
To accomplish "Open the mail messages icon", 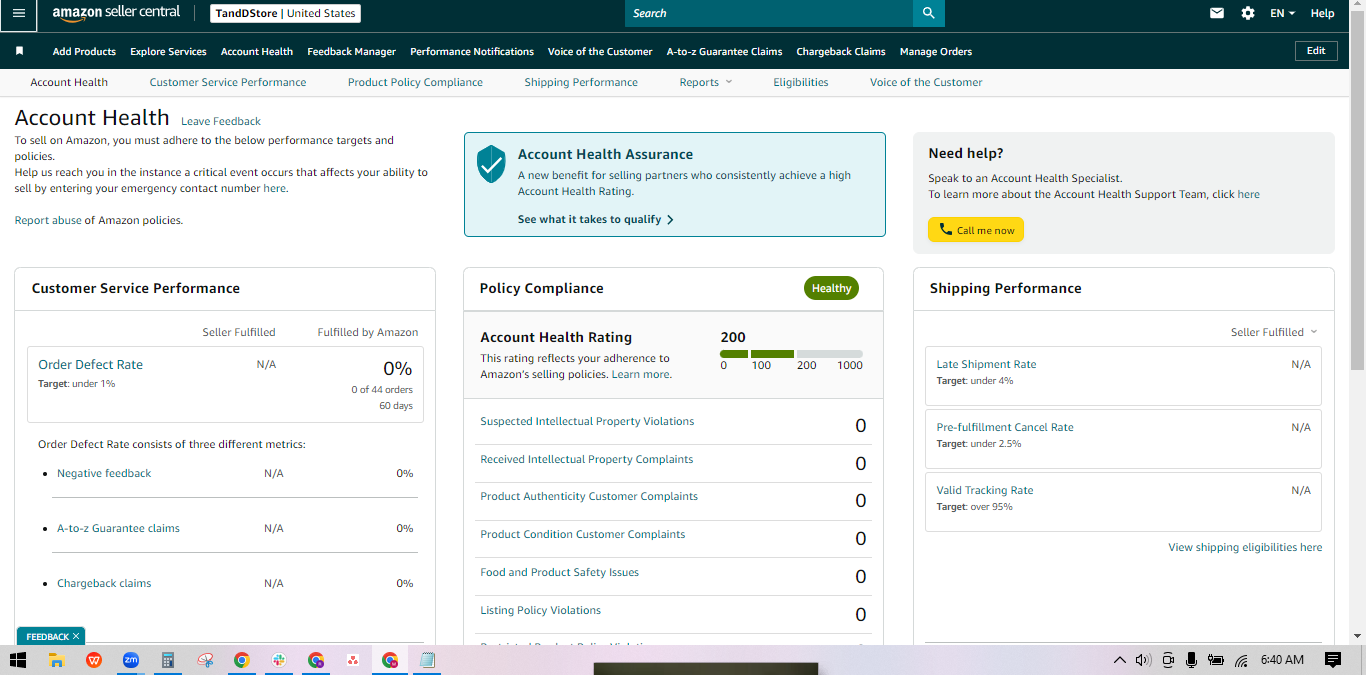I will 1217,13.
